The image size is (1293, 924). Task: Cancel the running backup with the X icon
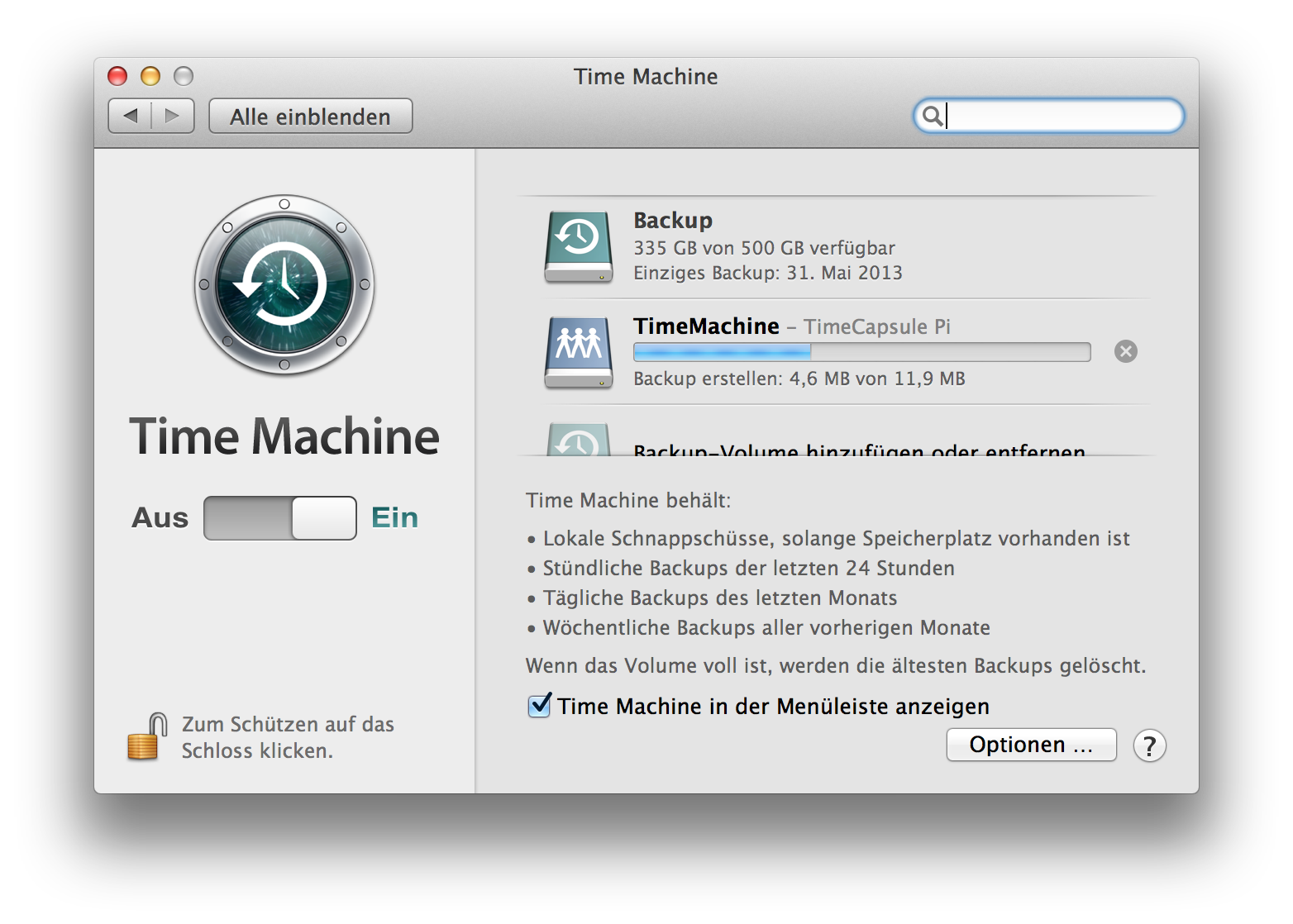(1125, 351)
